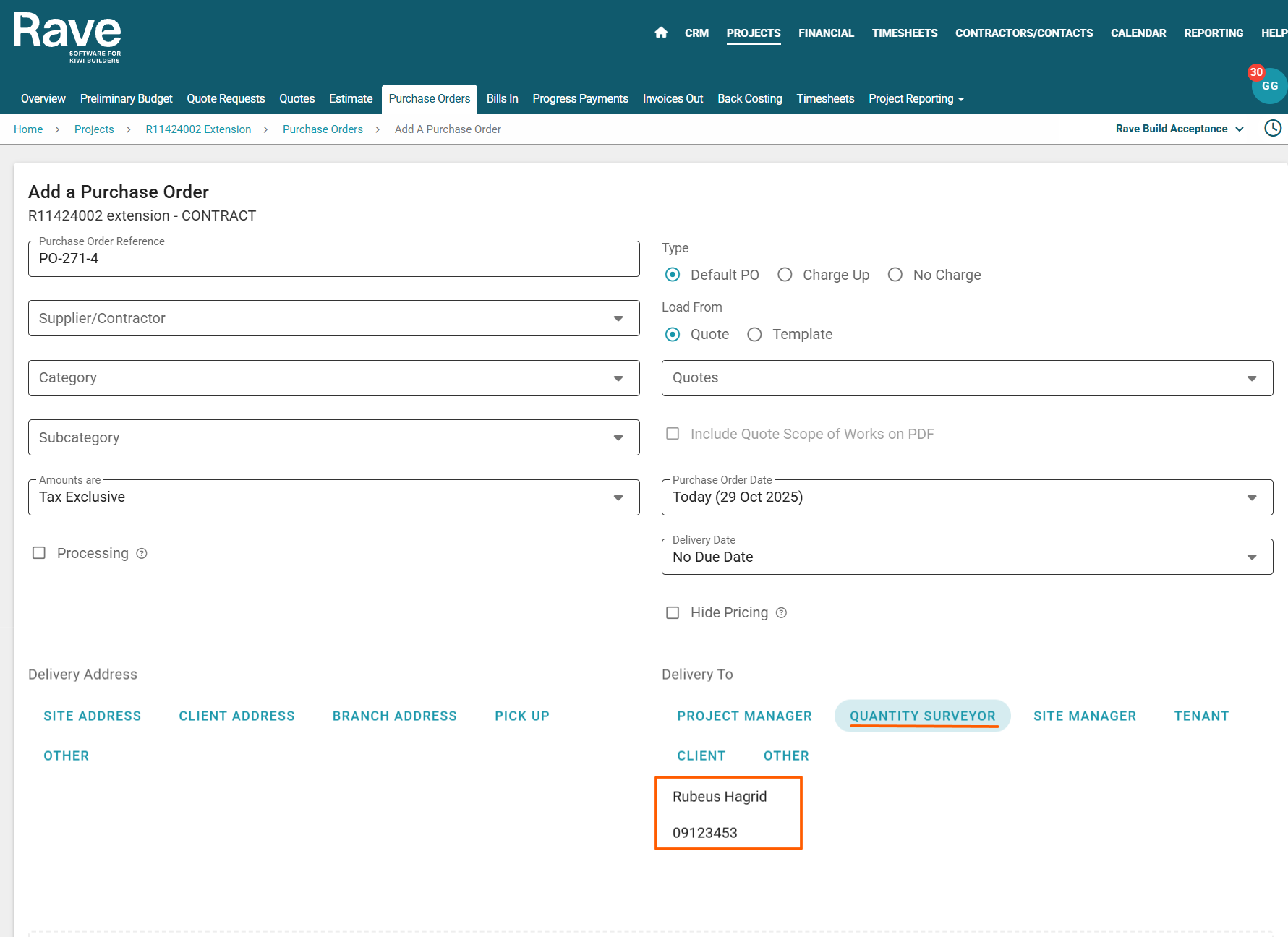1288x937 pixels.
Task: Choose Other under Delivery To
Action: click(x=787, y=756)
